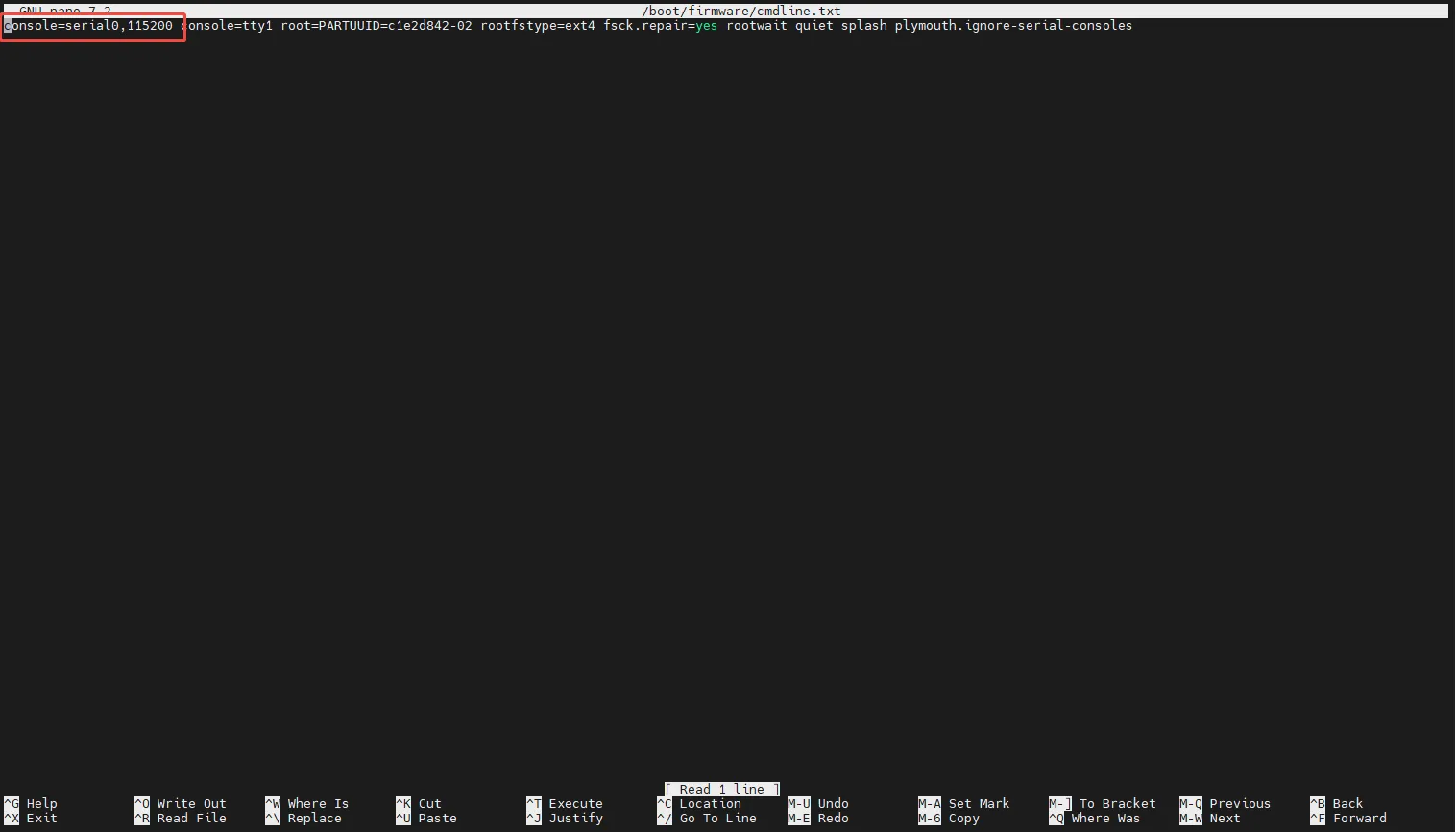Place cursor on console=tty1 parameter
Screen dimensions: 1456x832
(x=229, y=26)
